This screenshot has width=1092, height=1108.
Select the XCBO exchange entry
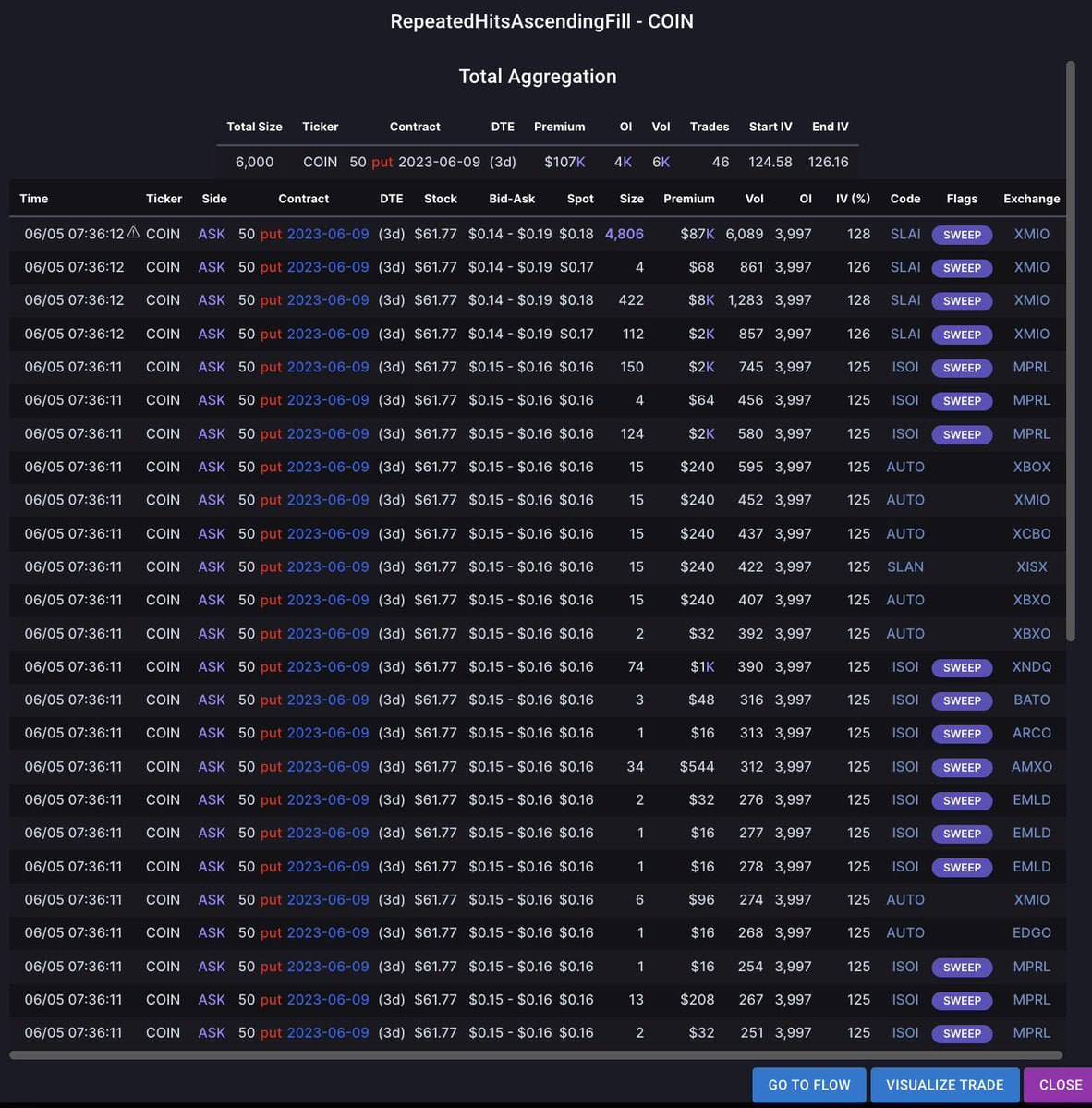pyautogui.click(x=1031, y=533)
